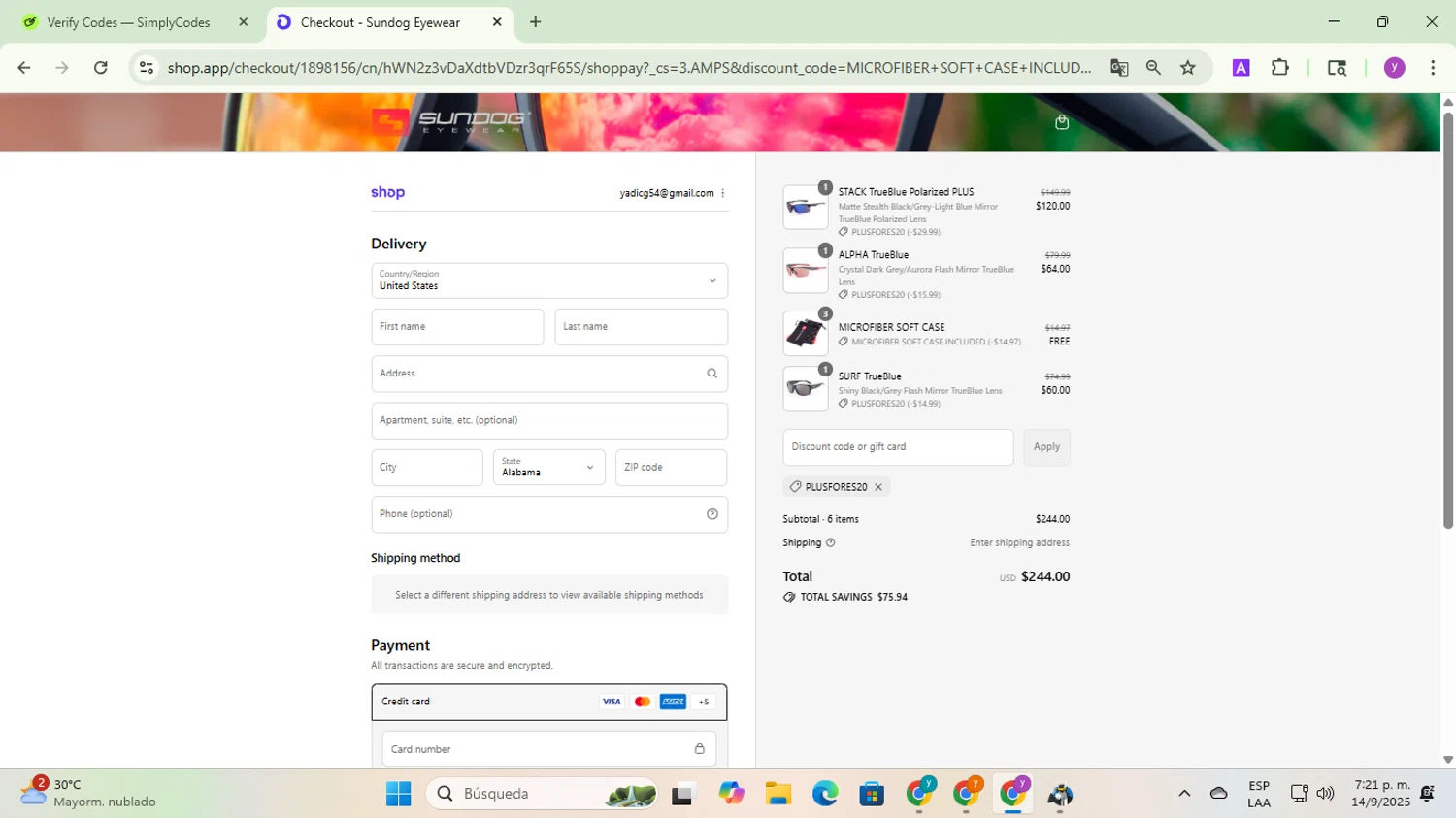
Task: Open the browser extensions puzzle icon
Action: [x=1280, y=68]
